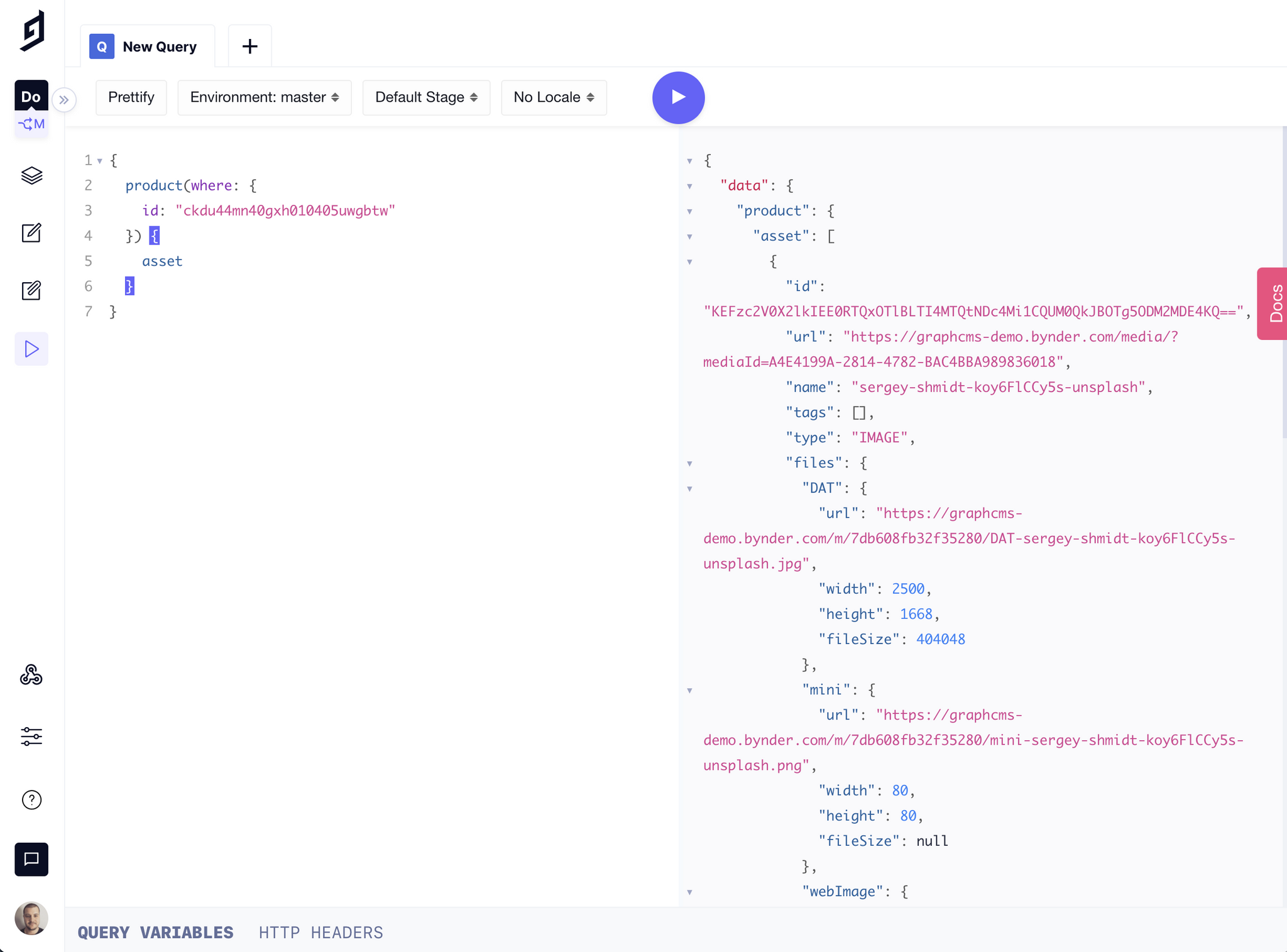Select the API Playground play icon in the sidebar
Viewport: 1287px width, 952px height.
click(31, 349)
